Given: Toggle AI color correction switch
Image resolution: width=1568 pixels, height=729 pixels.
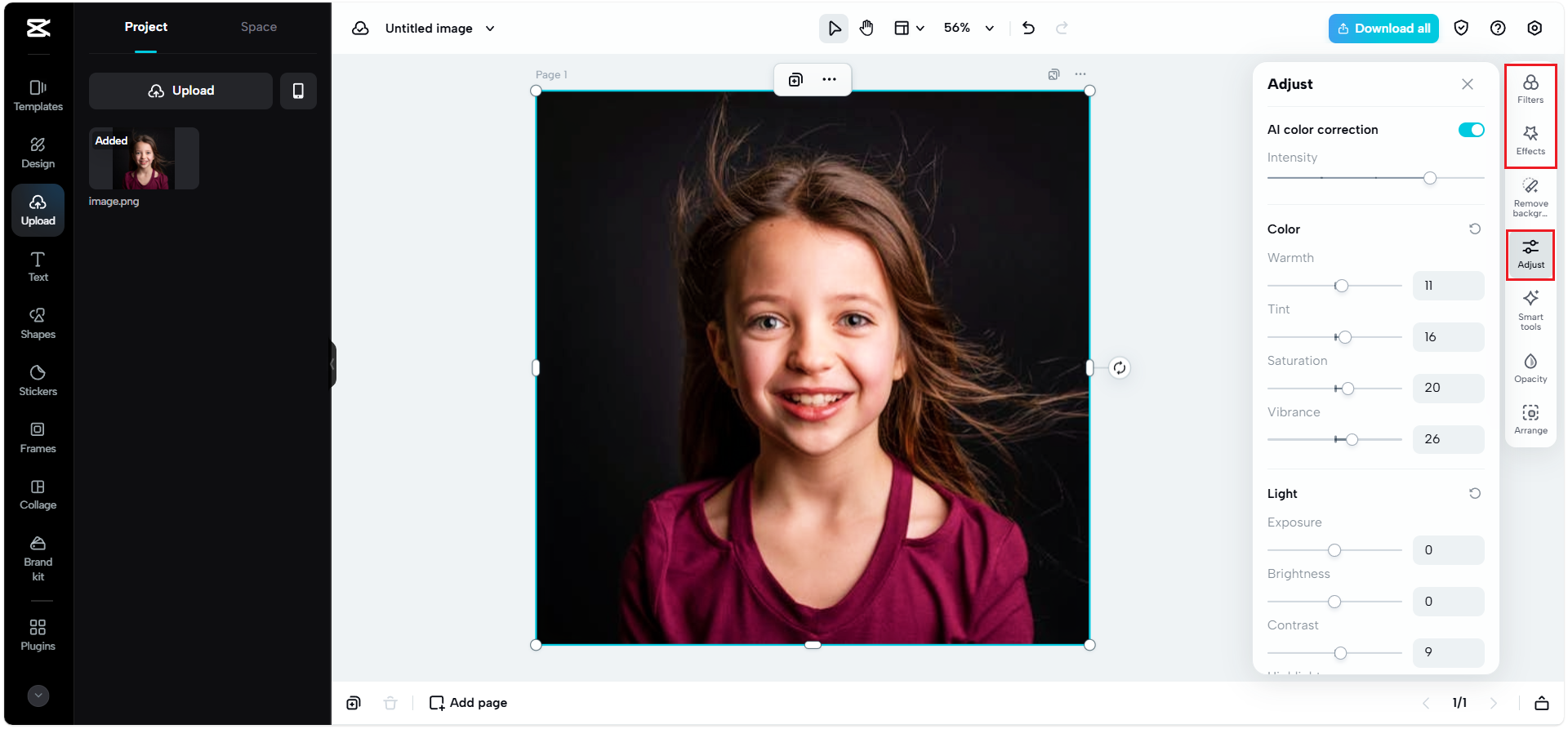Looking at the screenshot, I should [x=1471, y=130].
